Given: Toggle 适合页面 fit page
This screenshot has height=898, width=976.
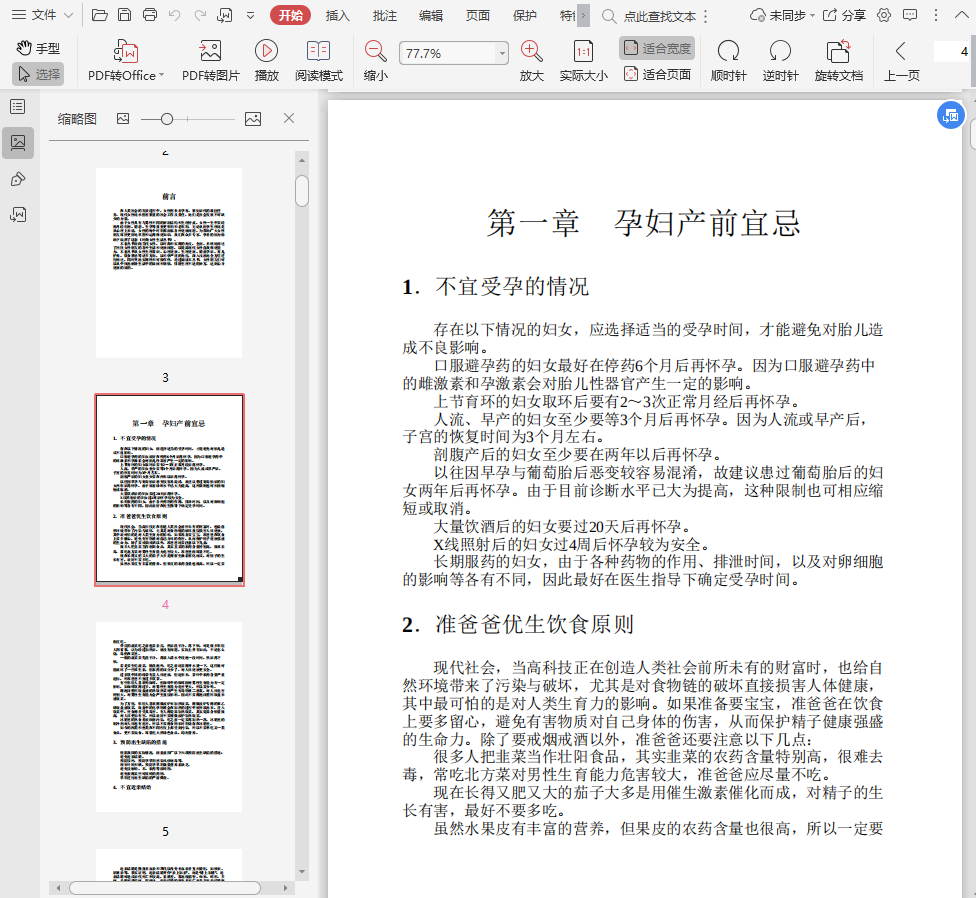Looking at the screenshot, I should pyautogui.click(x=657, y=74).
